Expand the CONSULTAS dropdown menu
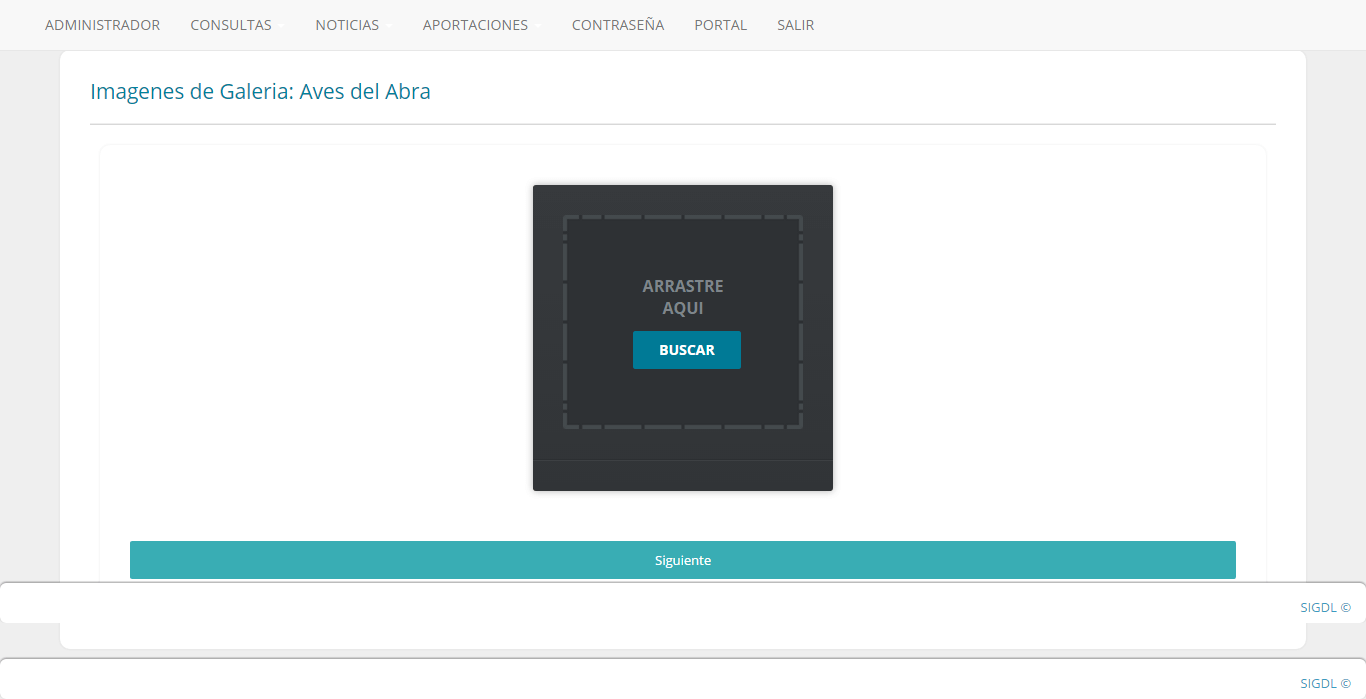 coord(231,25)
